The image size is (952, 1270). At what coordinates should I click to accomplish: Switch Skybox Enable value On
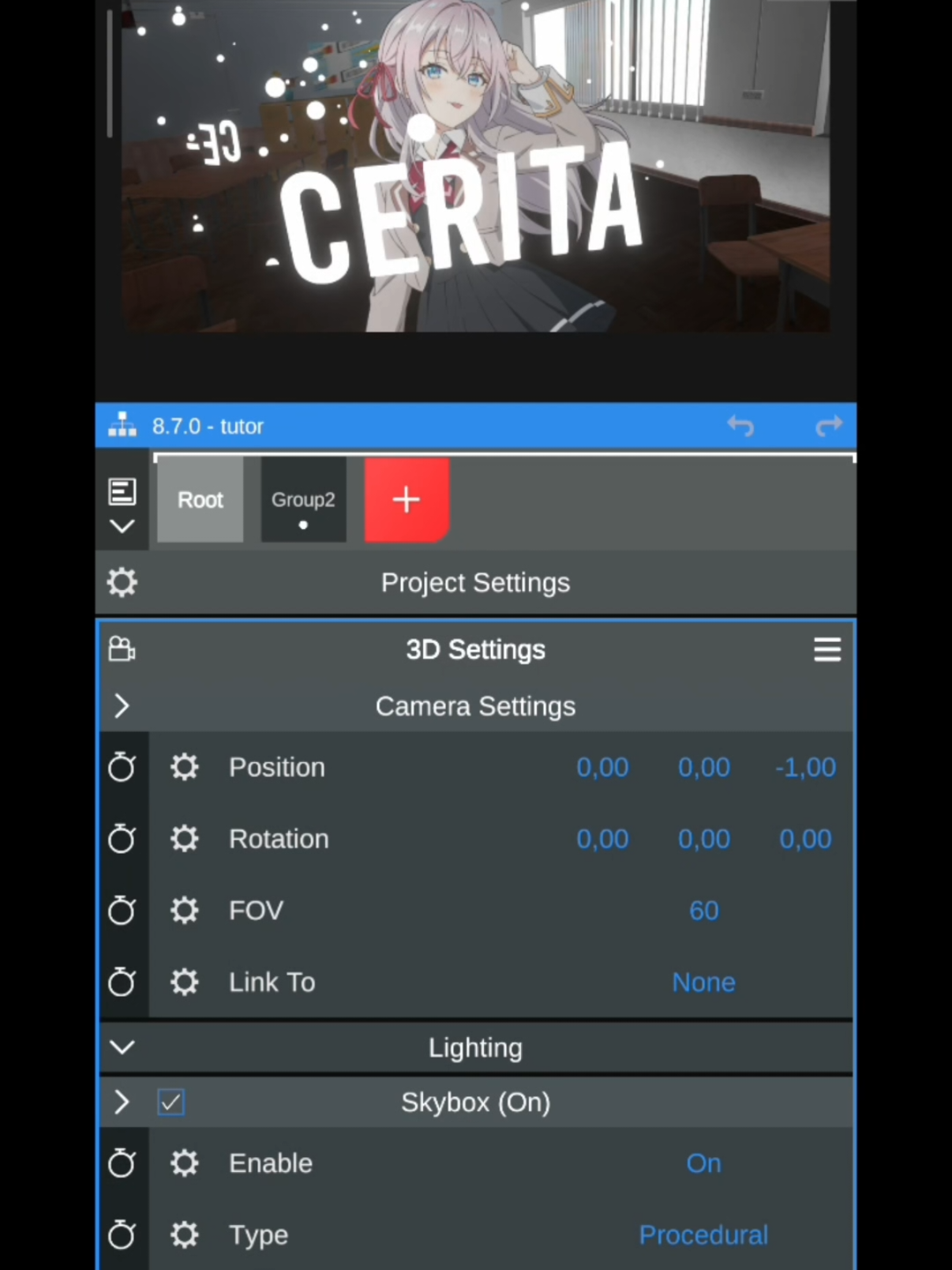click(x=704, y=1163)
